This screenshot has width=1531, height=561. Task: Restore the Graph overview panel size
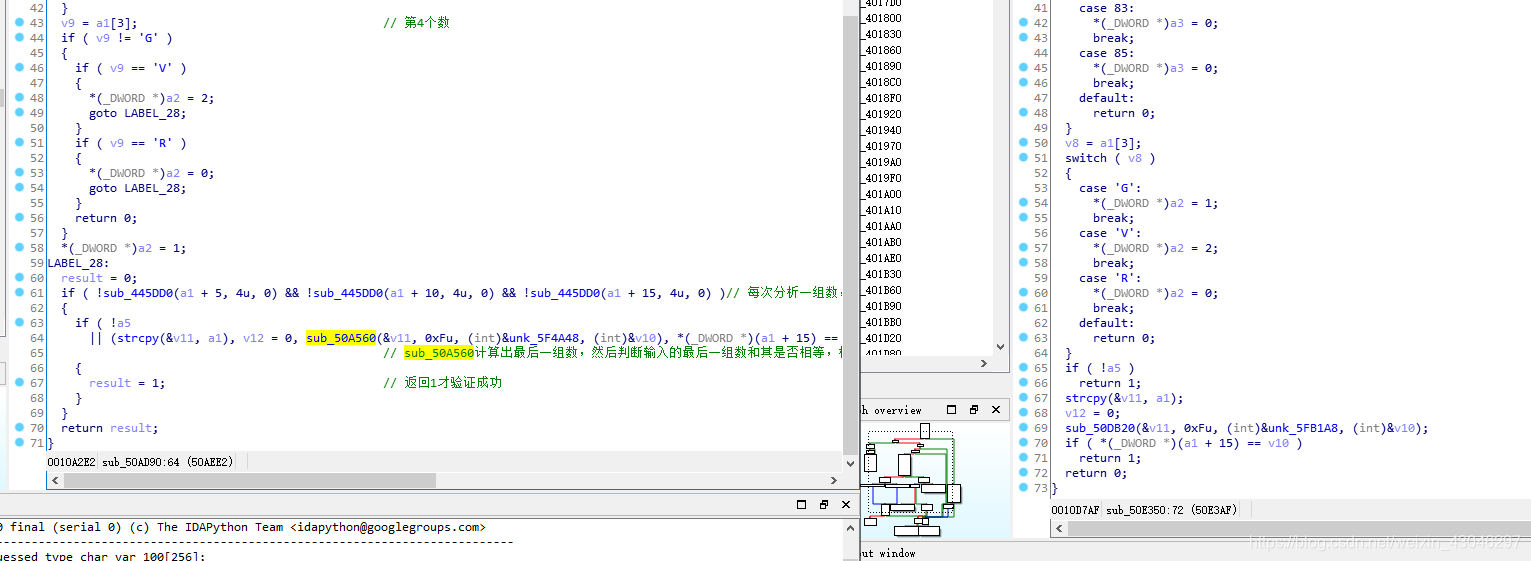pyautogui.click(x=973, y=409)
